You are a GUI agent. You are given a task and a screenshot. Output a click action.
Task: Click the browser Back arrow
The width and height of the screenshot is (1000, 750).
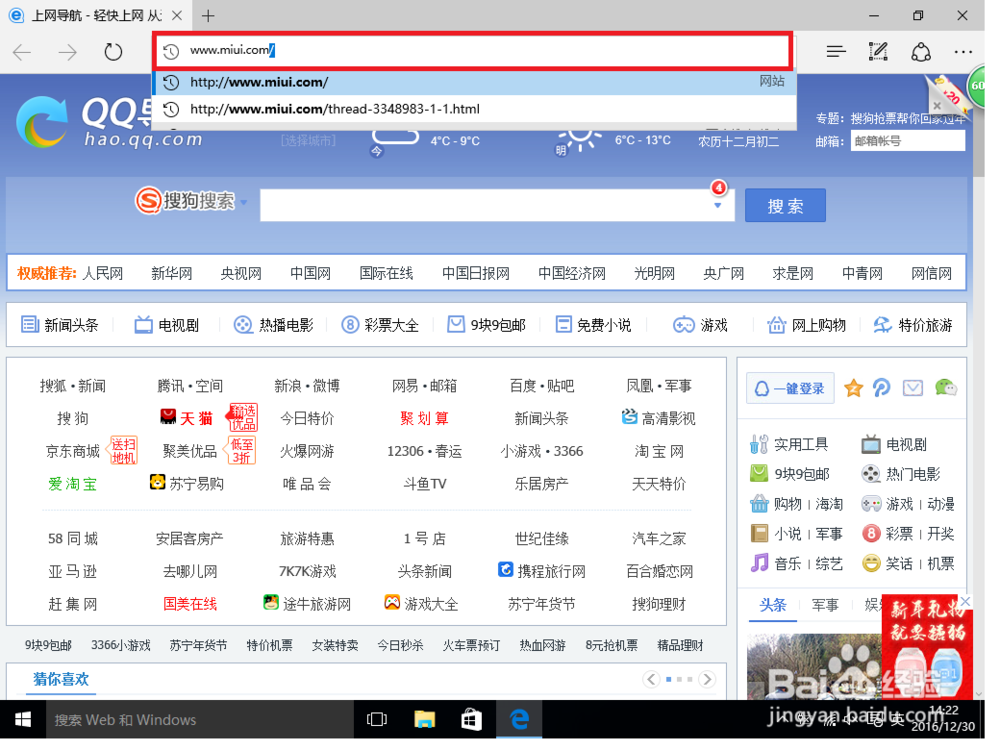coord(22,52)
